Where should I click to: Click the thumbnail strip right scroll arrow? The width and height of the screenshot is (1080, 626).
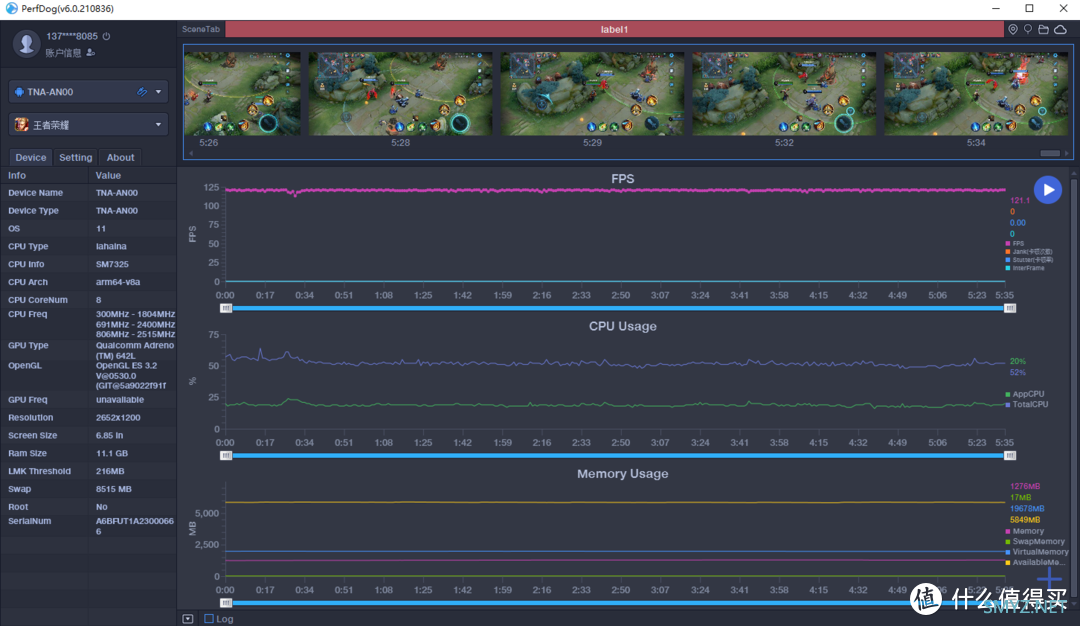1066,154
